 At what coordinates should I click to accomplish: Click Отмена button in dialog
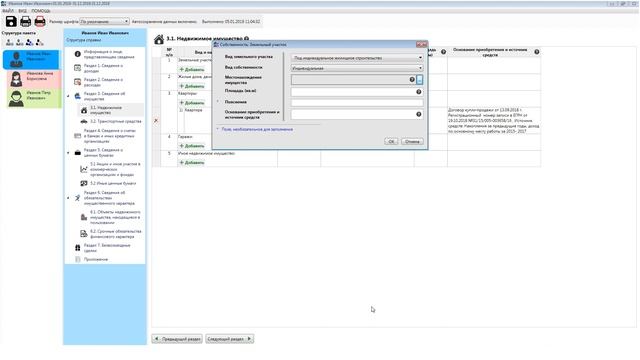412,141
